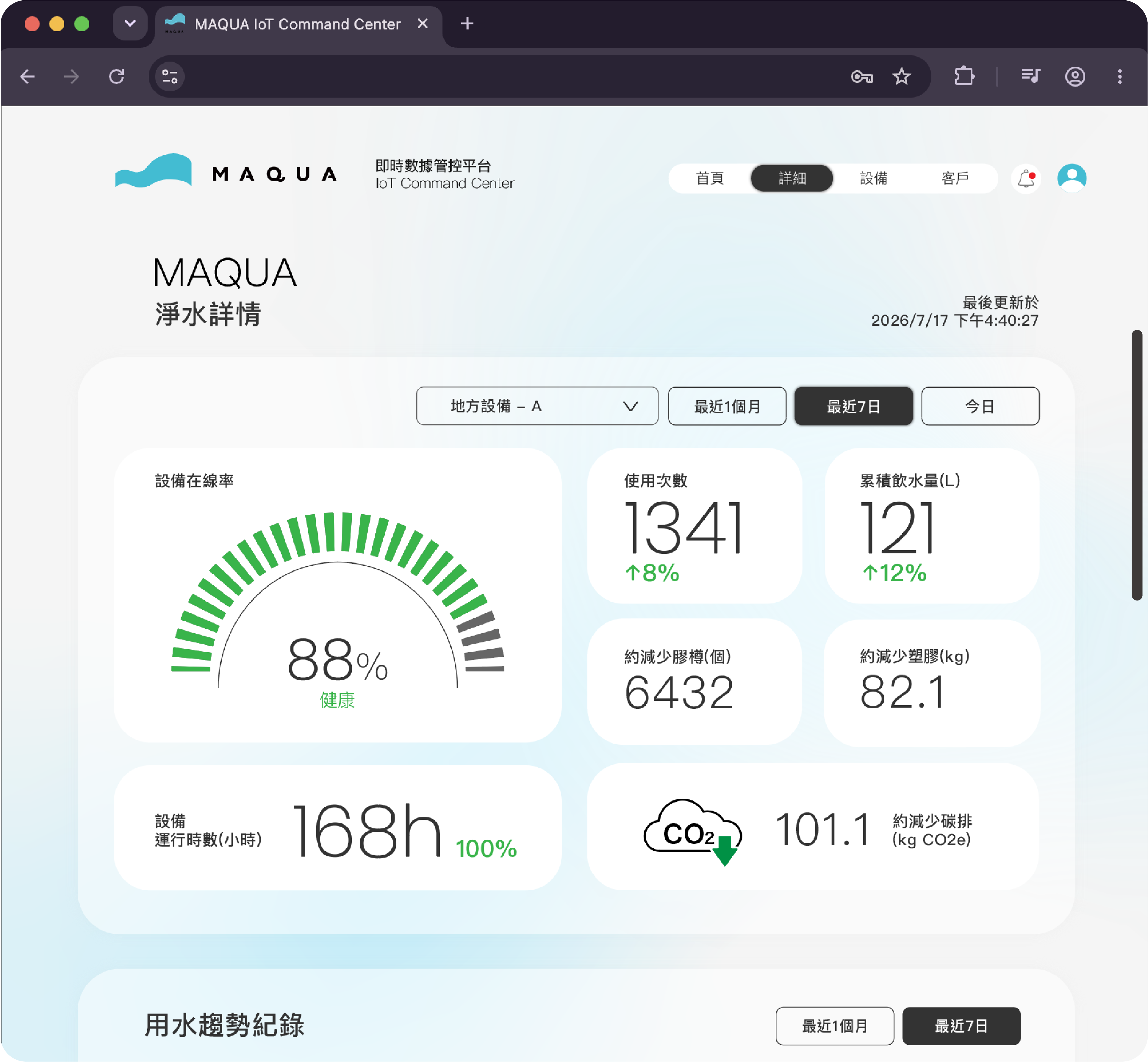Open the 地方設備 – A device dropdown

(537, 406)
